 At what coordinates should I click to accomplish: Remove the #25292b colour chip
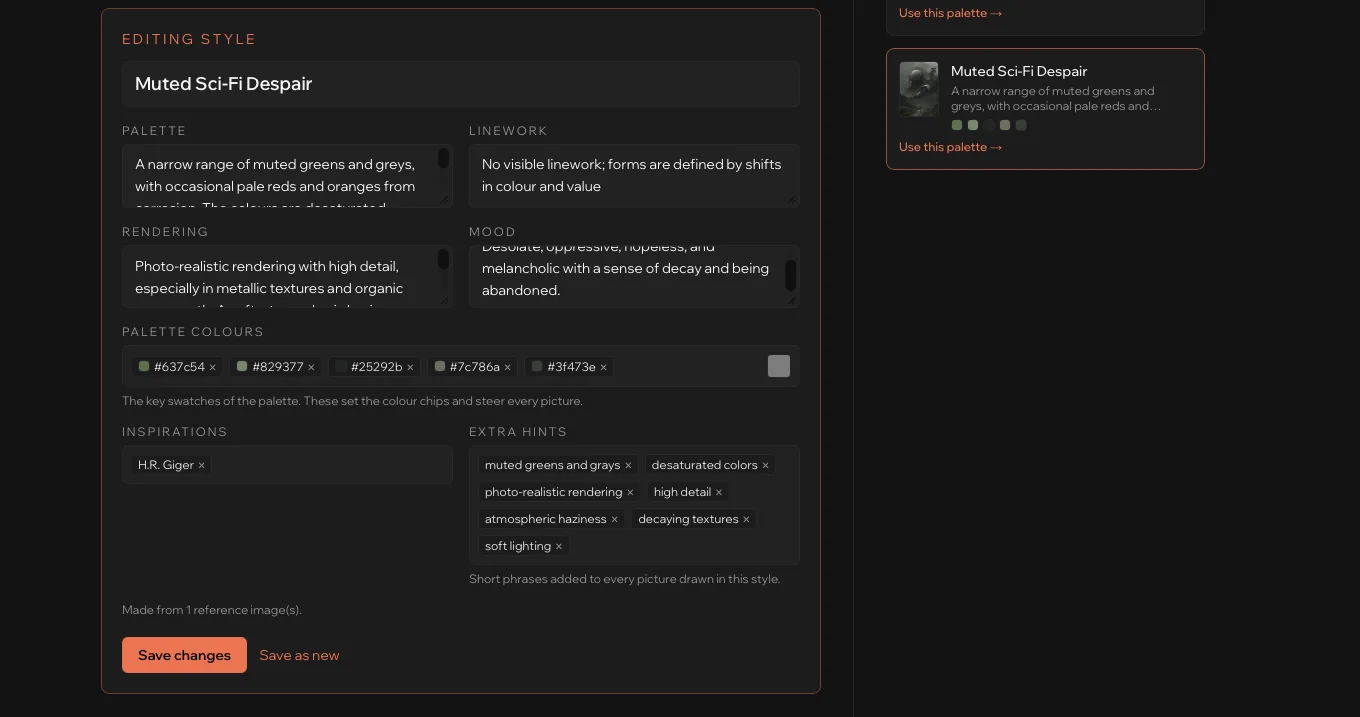(x=410, y=368)
